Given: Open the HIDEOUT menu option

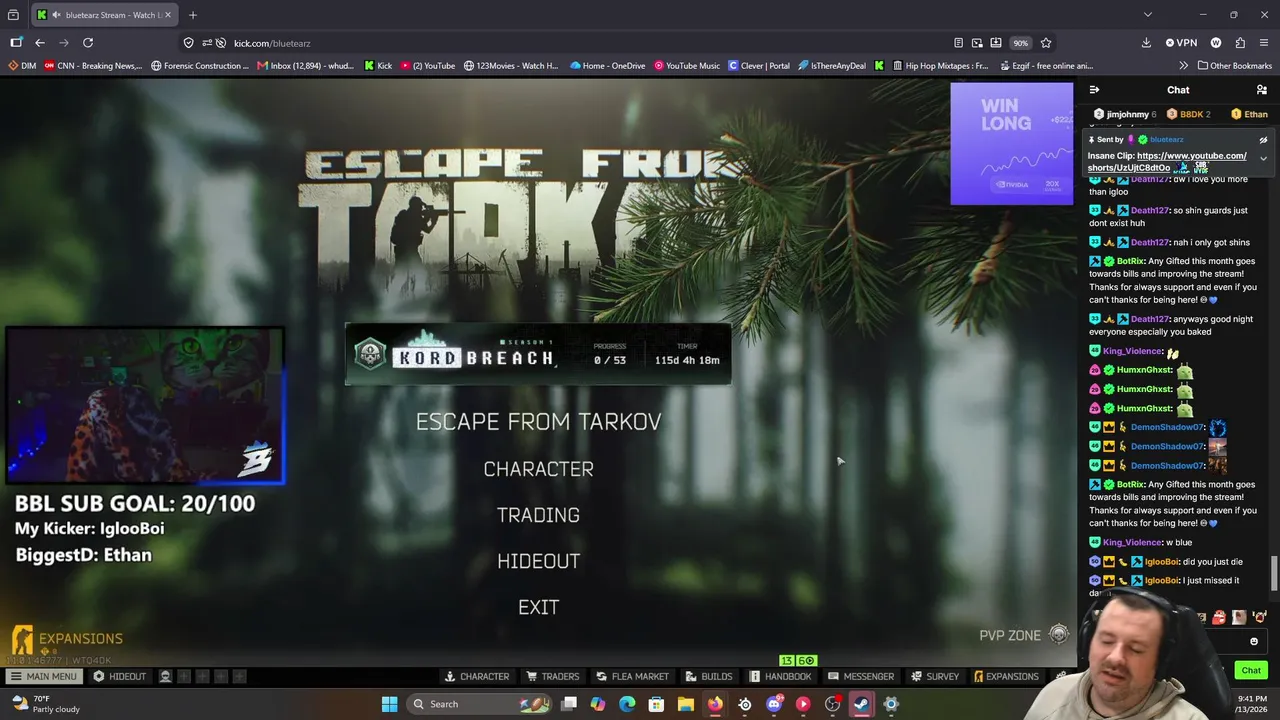Looking at the screenshot, I should coord(538,561).
